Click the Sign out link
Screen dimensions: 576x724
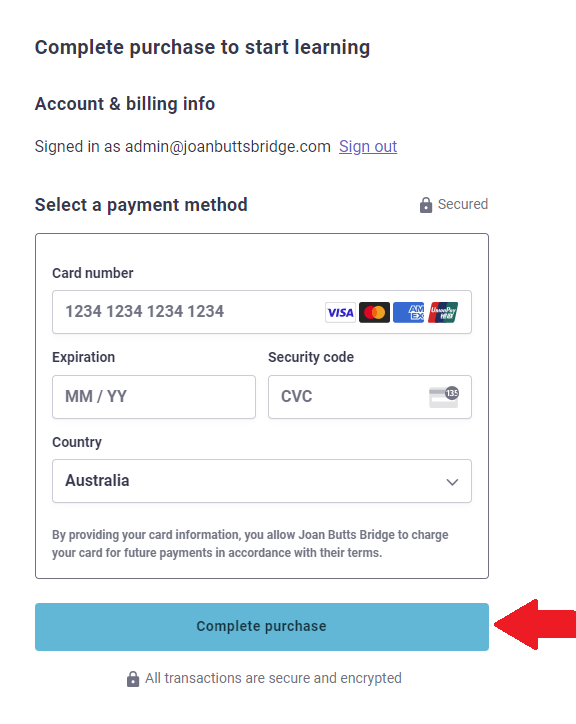(368, 147)
